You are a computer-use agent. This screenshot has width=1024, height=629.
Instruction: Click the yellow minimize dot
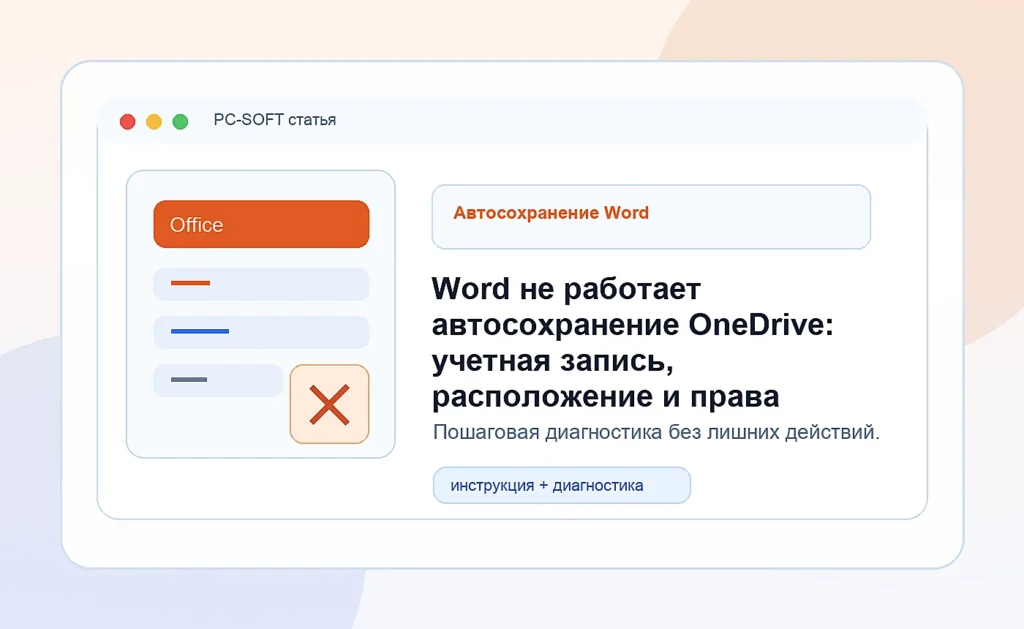[x=153, y=121]
